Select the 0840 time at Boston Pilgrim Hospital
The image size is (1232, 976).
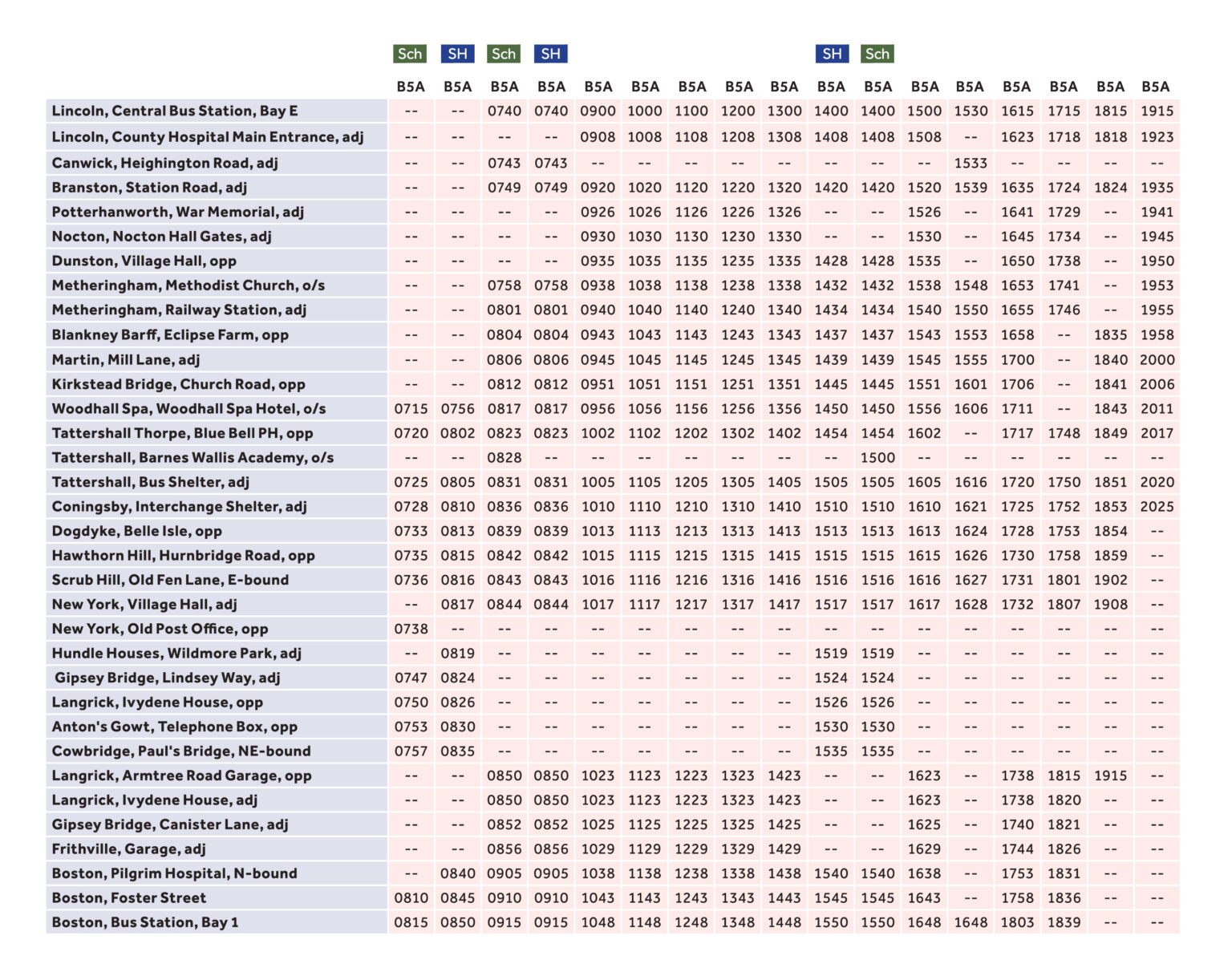[x=457, y=873]
